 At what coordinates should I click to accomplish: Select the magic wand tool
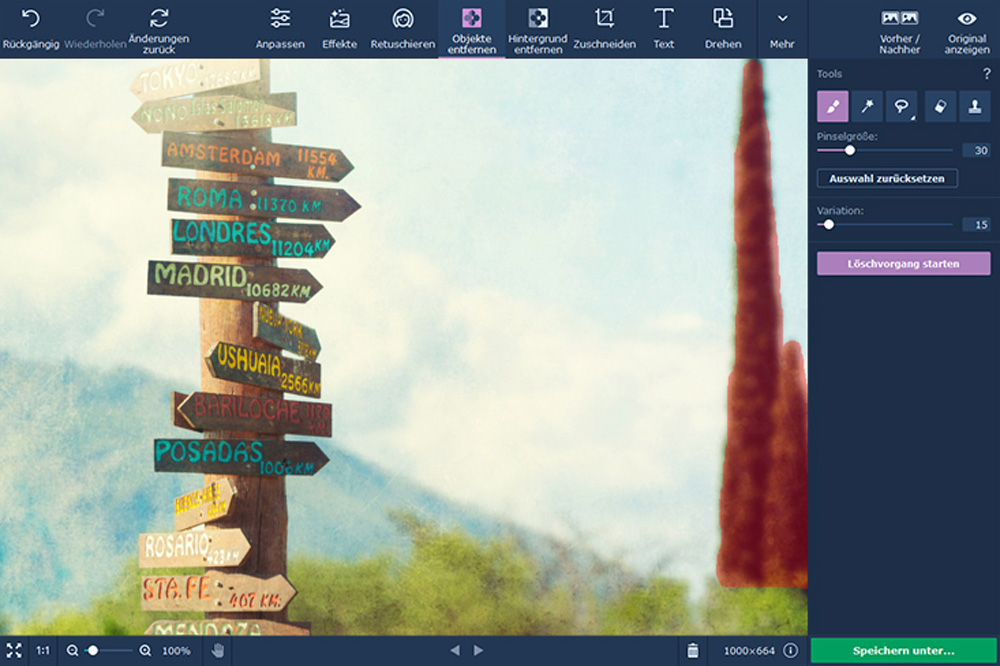(x=867, y=106)
